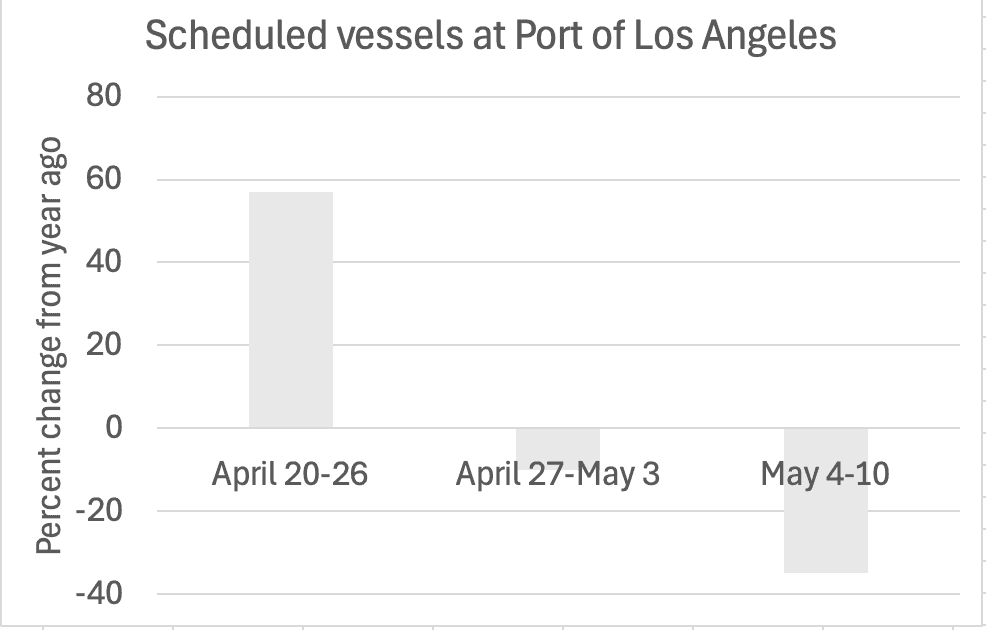This screenshot has height=630, width=986.
Task: Select the 'Percent change from year ago' axis title
Action: click(50, 343)
